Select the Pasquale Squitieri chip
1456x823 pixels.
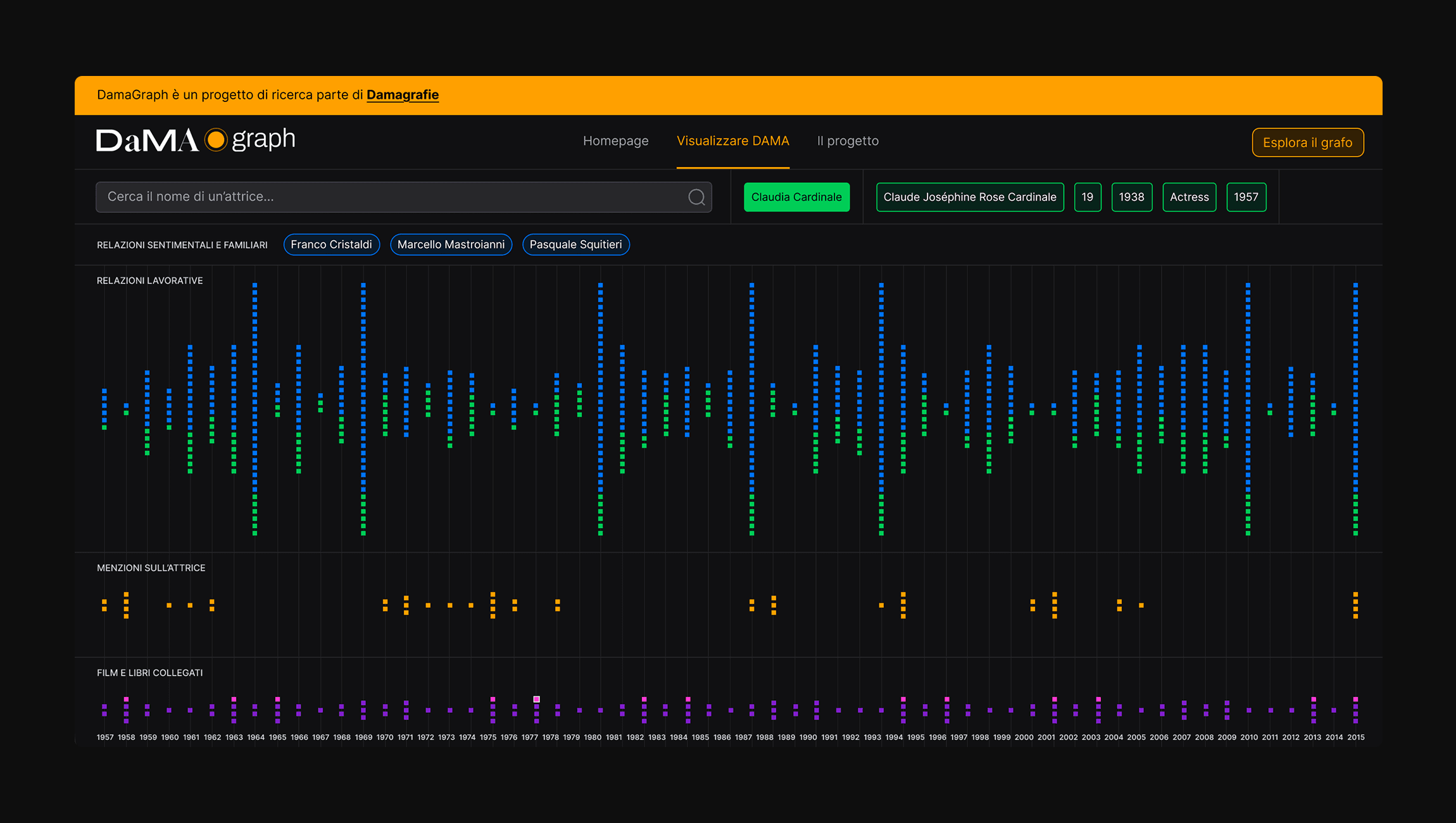(575, 245)
